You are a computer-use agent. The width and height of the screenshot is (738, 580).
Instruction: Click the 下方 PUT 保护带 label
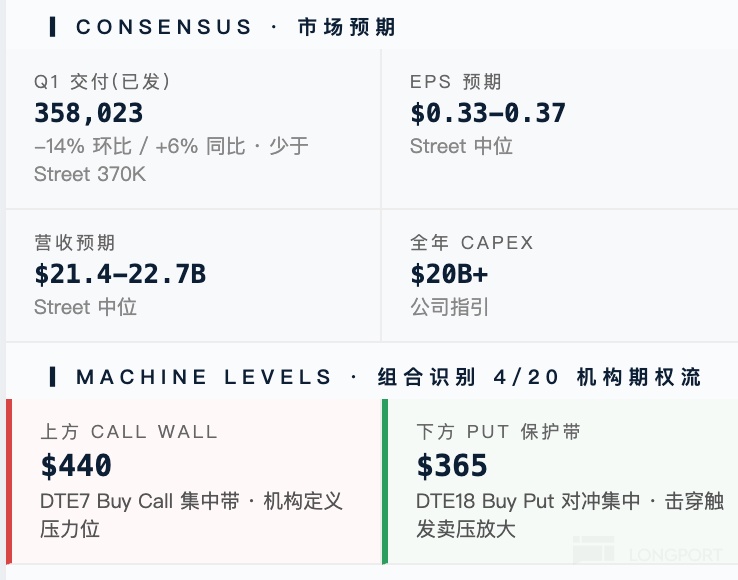tap(499, 432)
